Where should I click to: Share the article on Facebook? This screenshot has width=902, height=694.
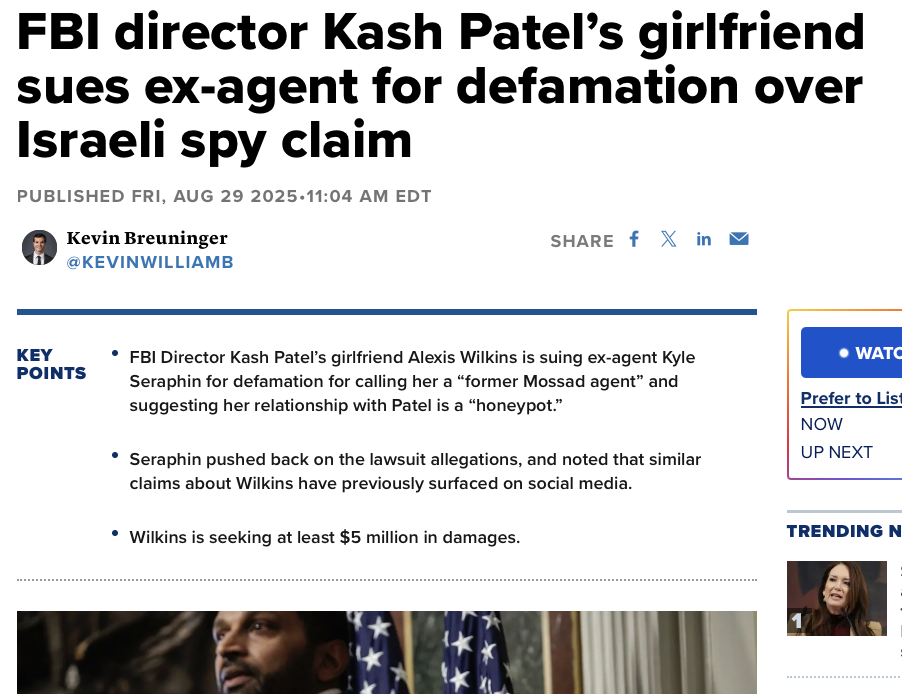[x=634, y=239]
